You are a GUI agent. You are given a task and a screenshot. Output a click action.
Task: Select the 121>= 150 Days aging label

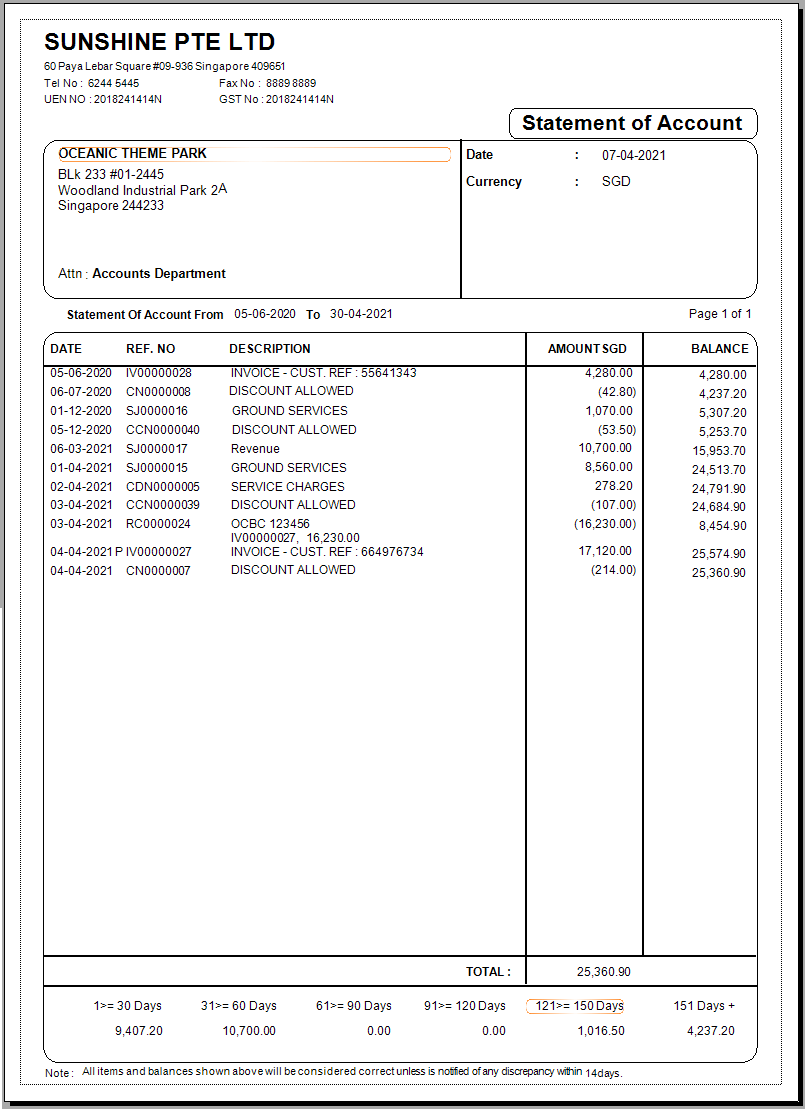574,1006
